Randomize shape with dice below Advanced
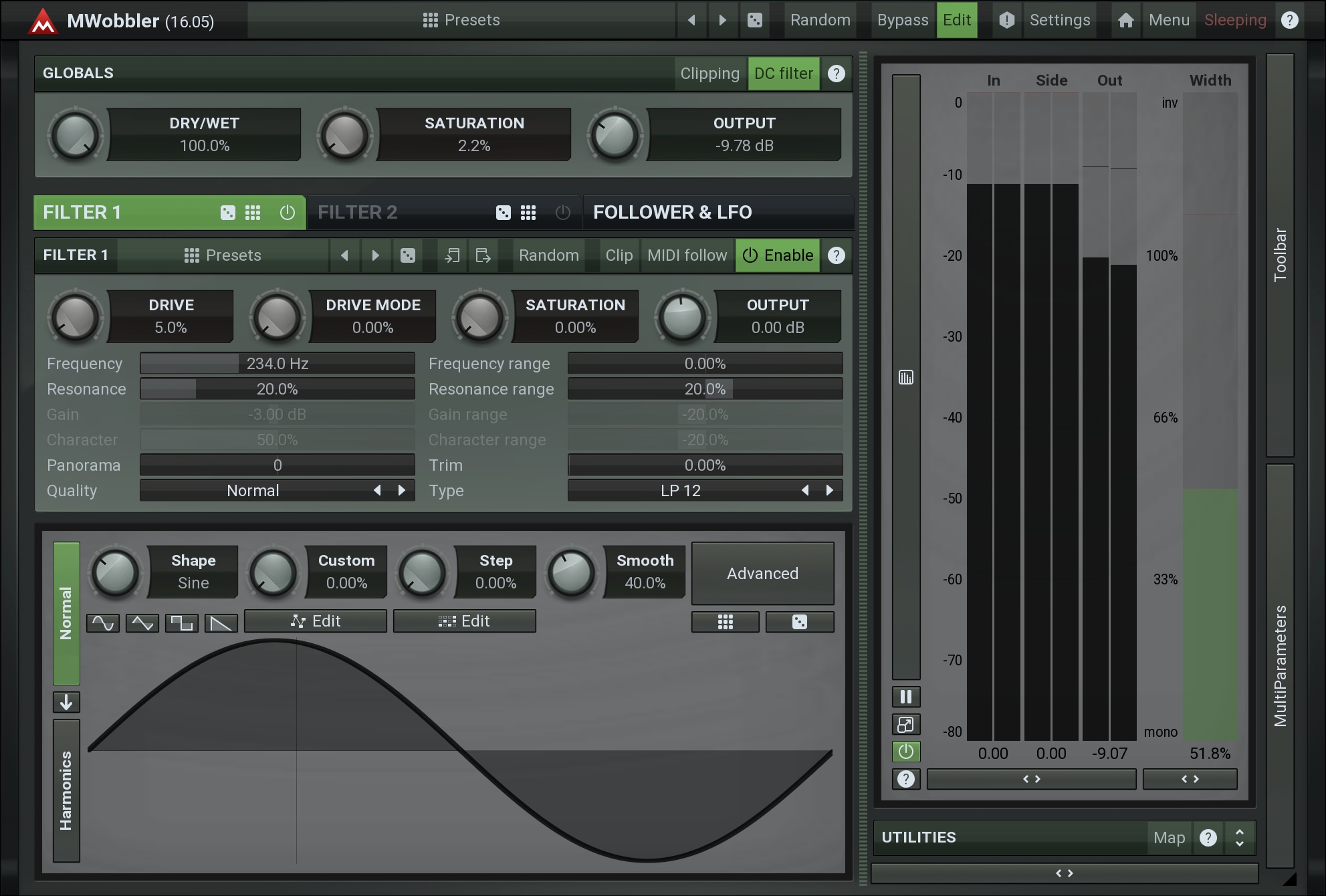The height and width of the screenshot is (896, 1326). pyautogui.click(x=800, y=622)
